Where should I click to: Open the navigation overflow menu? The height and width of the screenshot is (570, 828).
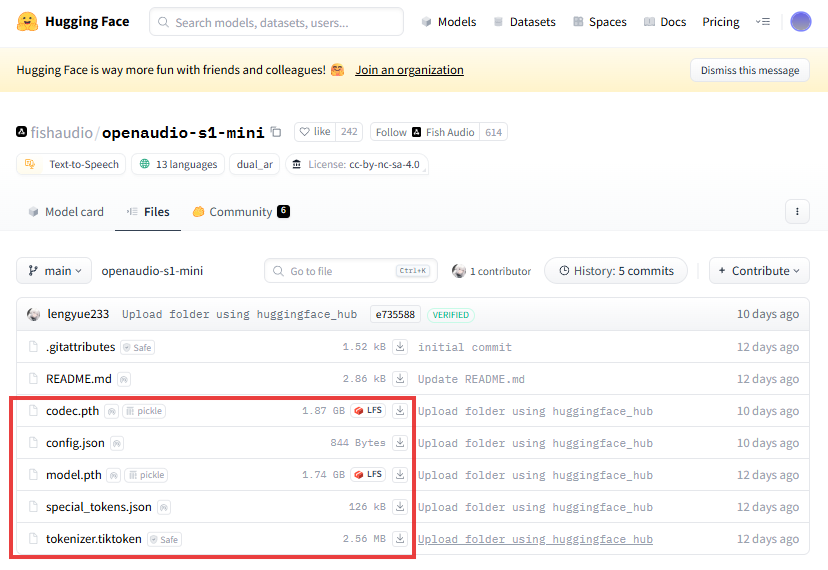pyautogui.click(x=763, y=22)
